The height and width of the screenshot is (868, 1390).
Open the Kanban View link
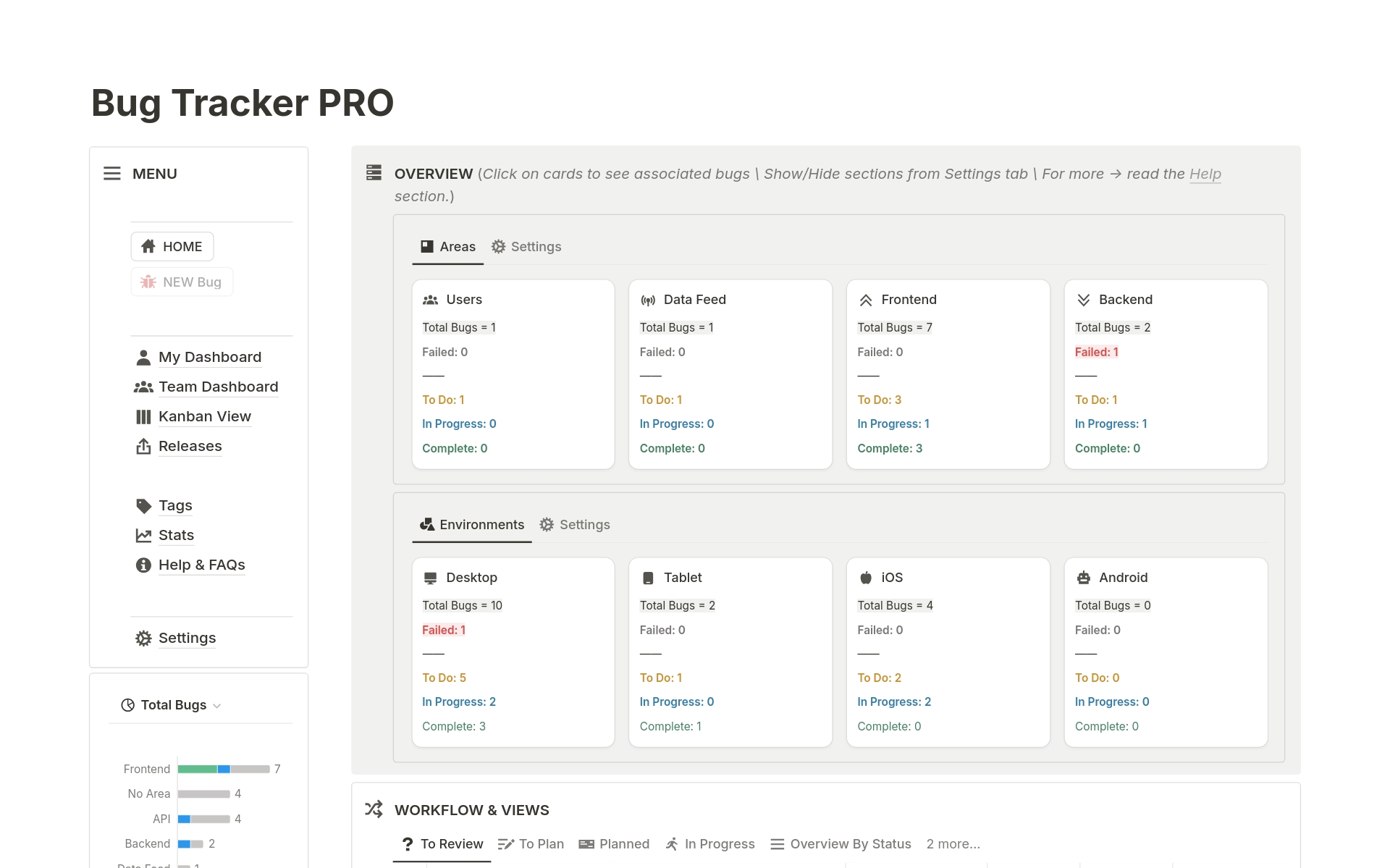pos(205,417)
